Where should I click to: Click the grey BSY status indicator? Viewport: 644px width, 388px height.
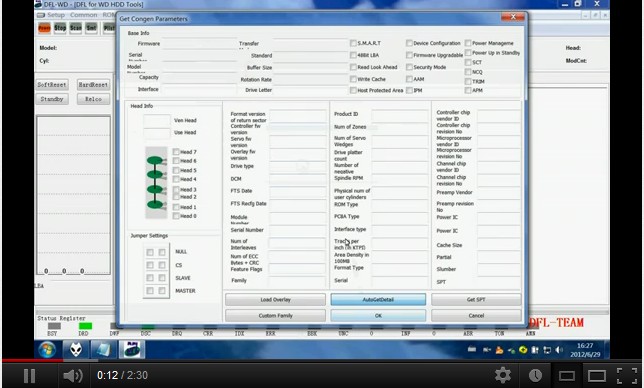click(54, 326)
